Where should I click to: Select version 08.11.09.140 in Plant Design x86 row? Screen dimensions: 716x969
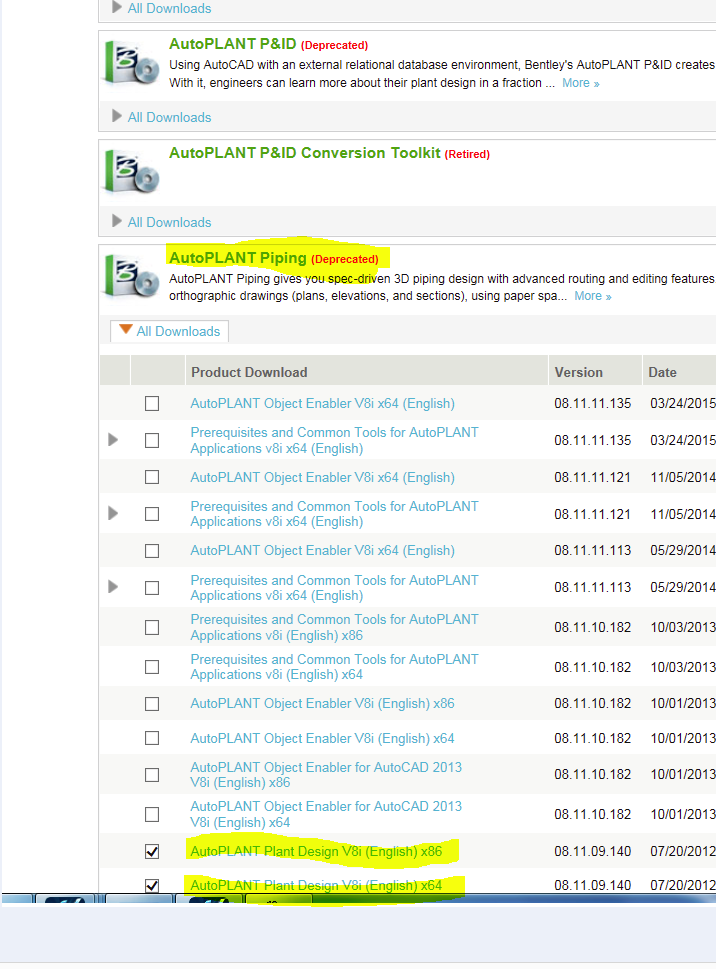click(592, 852)
